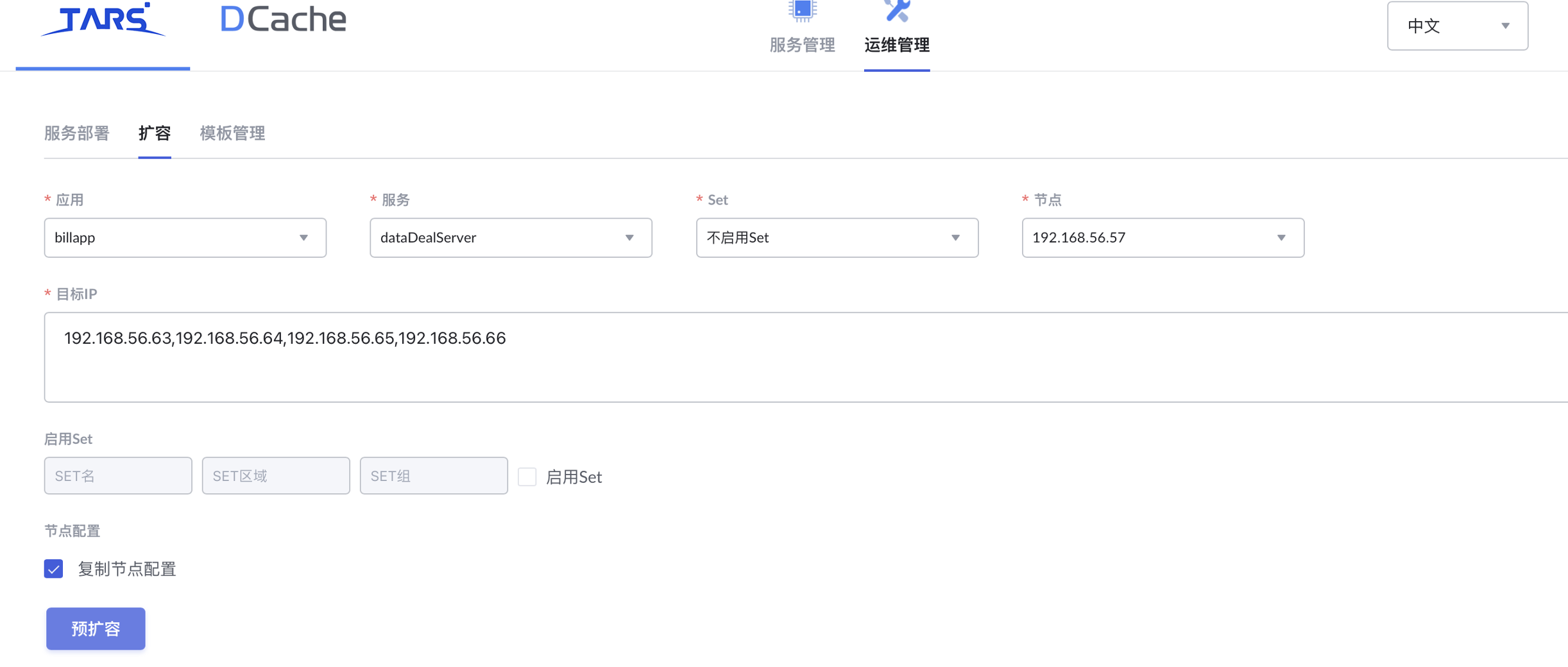Select the 扩容 tab
The width and height of the screenshot is (1568, 667).
(x=154, y=133)
